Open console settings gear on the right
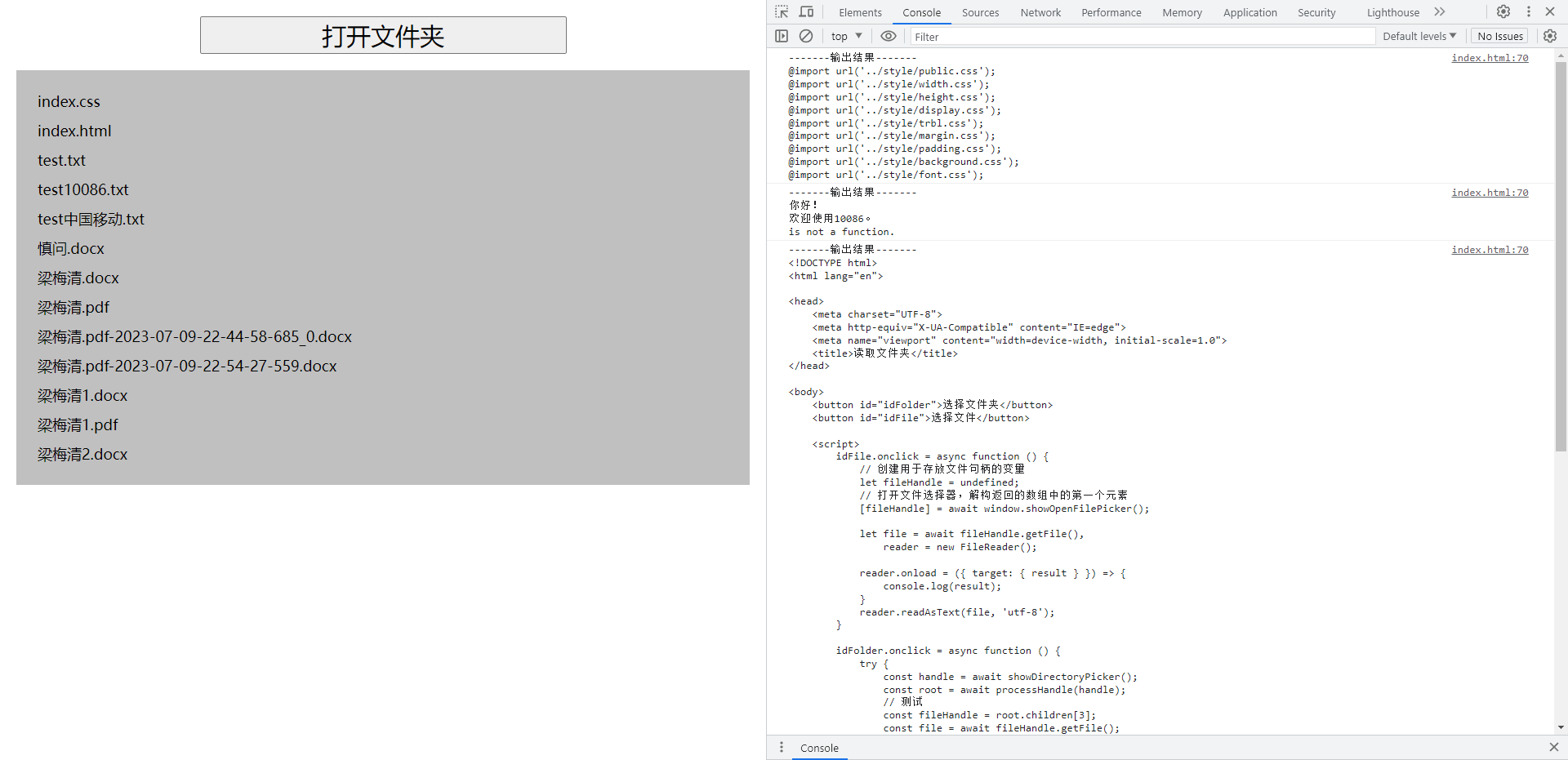This screenshot has width=1568, height=760. coord(1550,36)
